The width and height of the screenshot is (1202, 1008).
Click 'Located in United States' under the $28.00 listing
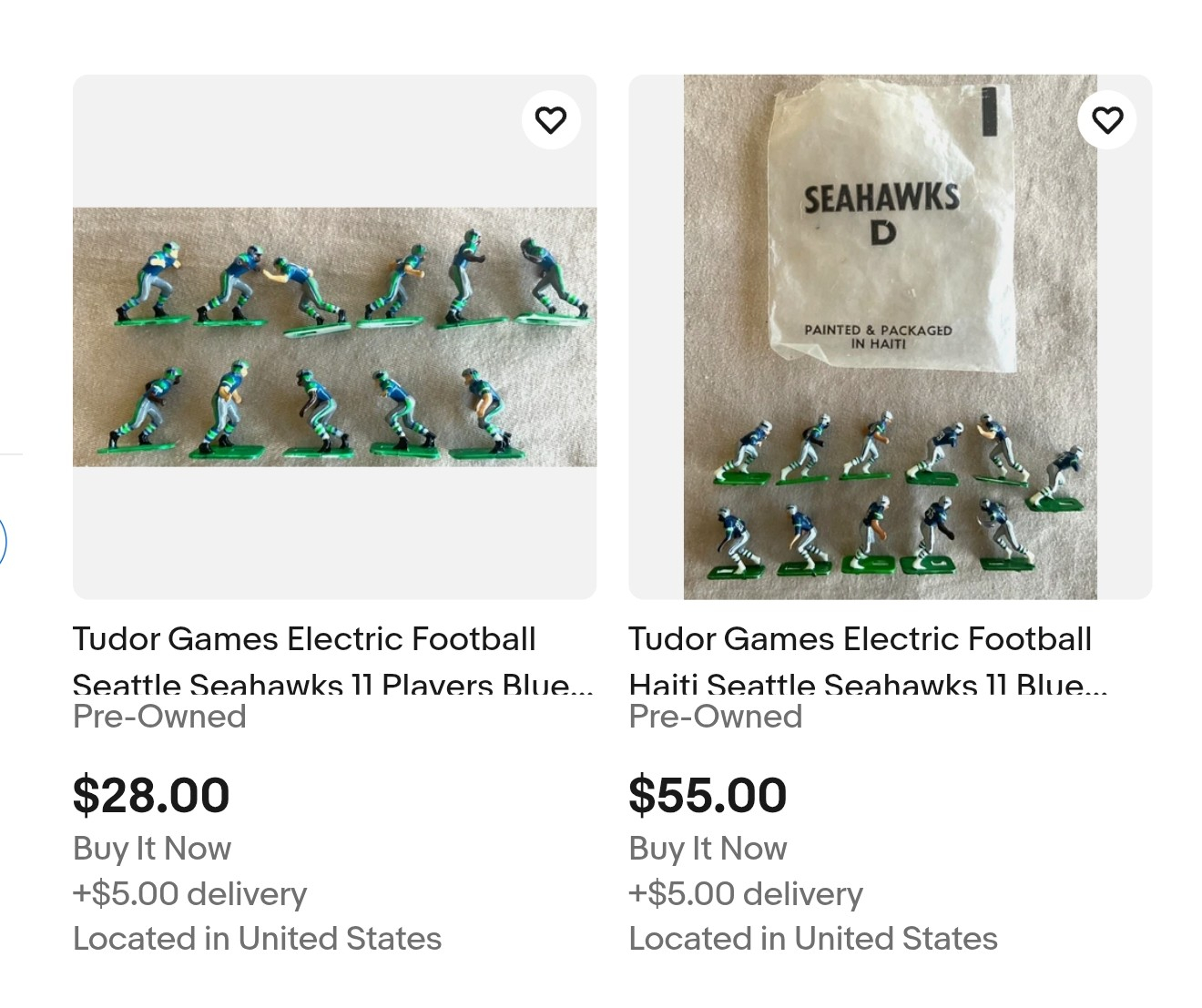(x=257, y=939)
